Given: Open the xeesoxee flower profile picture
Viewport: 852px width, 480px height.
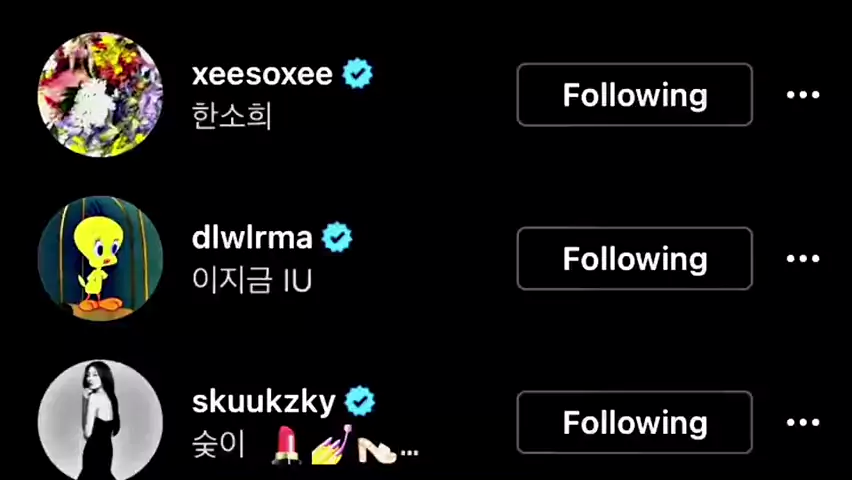Looking at the screenshot, I should [100, 95].
